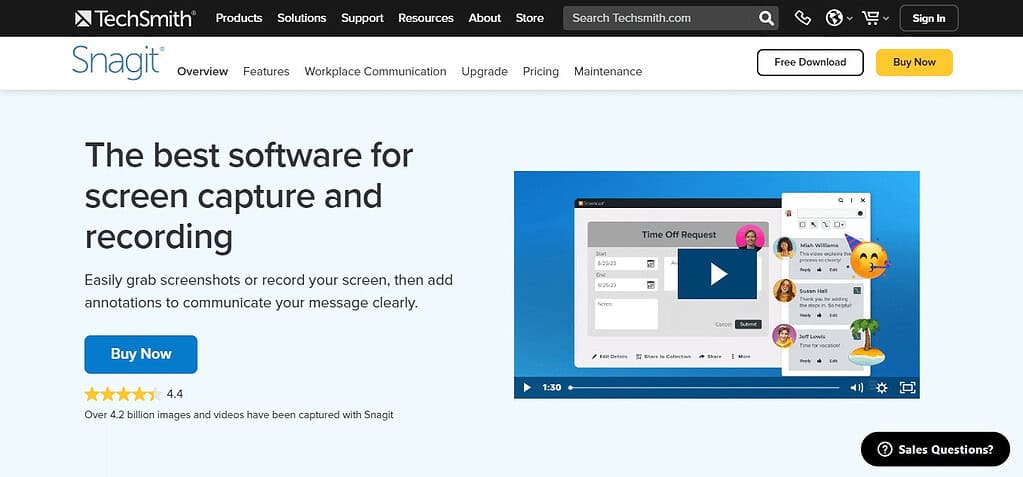
Task: Open the Sales Questions chat button
Action: pyautogui.click(x=935, y=449)
